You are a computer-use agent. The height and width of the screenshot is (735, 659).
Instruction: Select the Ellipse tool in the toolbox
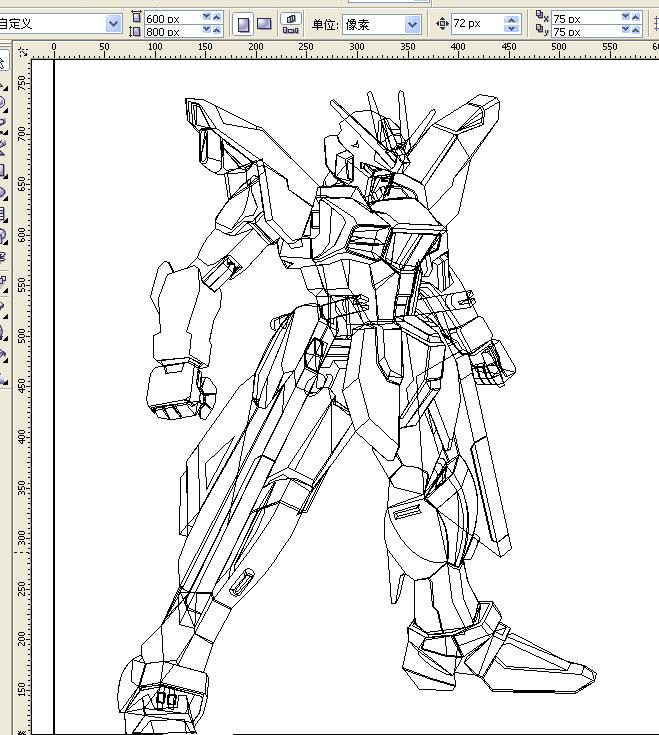pos(2,193)
